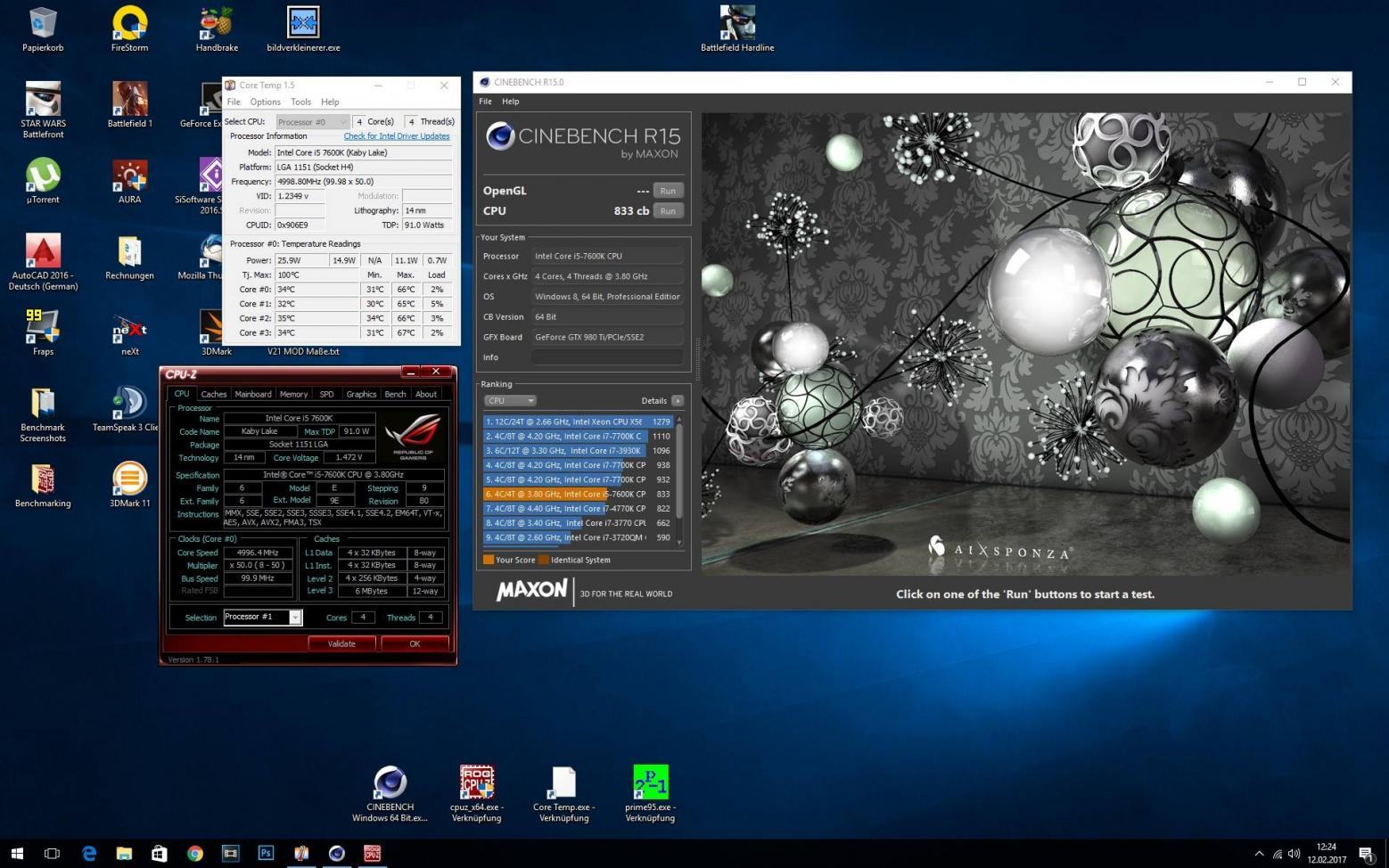Select ranking entry 6 i5-7600K score 833
Image resolution: width=1389 pixels, height=868 pixels.
(x=578, y=494)
